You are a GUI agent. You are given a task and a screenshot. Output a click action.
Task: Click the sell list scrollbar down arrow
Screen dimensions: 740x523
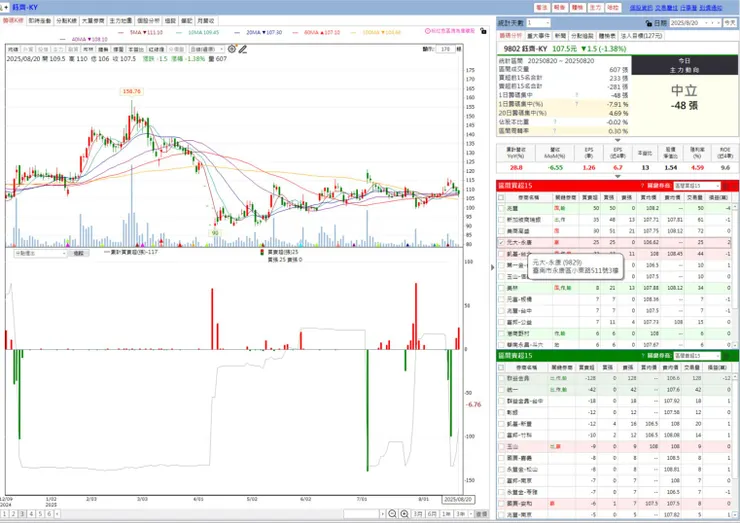(734, 515)
